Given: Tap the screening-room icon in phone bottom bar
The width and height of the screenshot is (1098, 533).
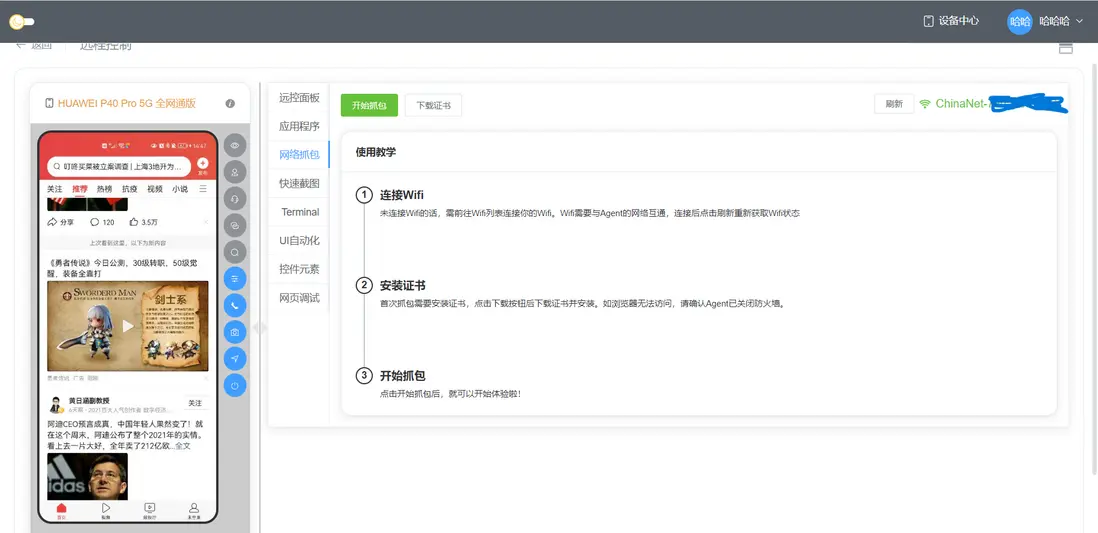Looking at the screenshot, I should pos(150,510).
